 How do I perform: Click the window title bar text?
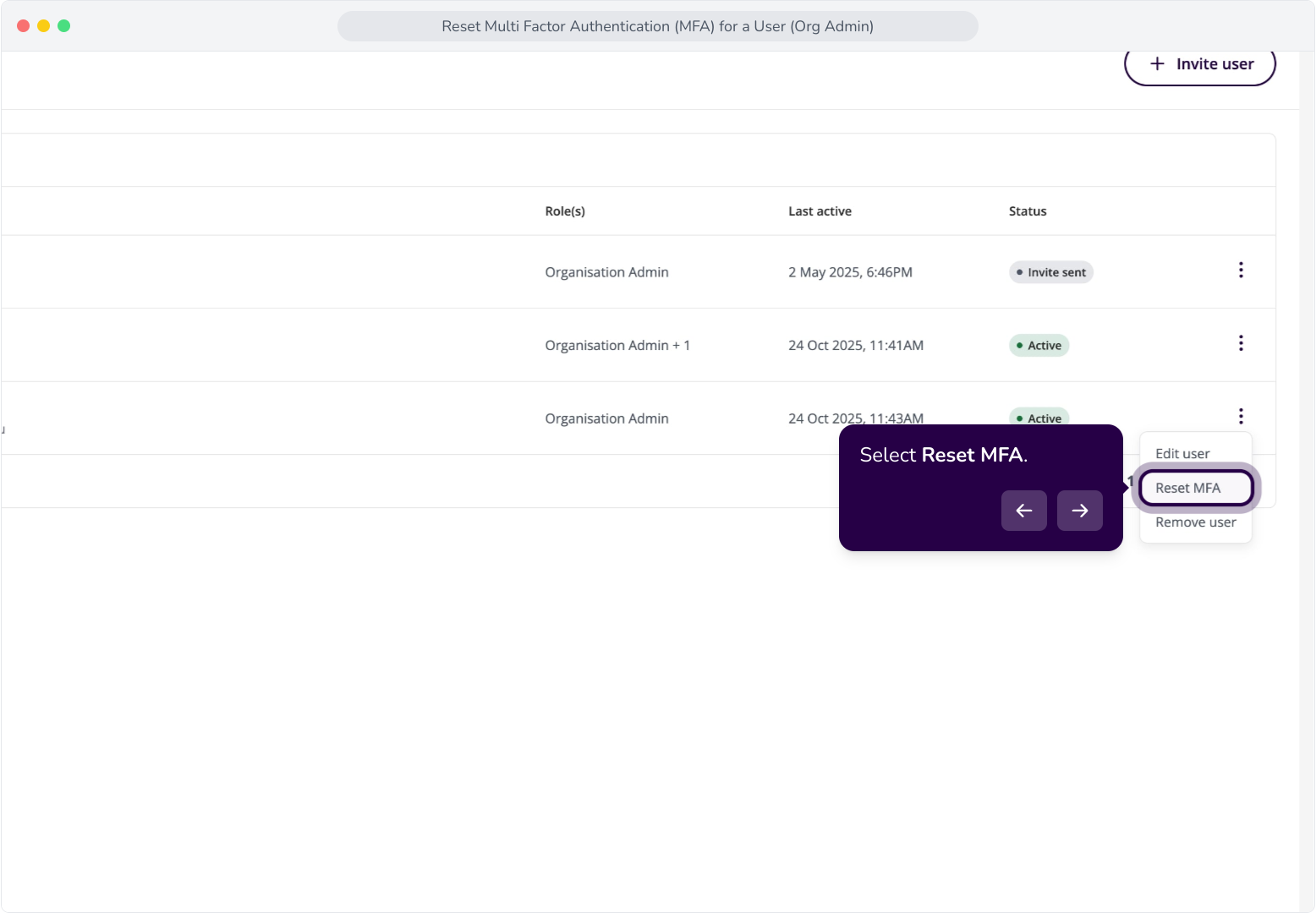(657, 26)
